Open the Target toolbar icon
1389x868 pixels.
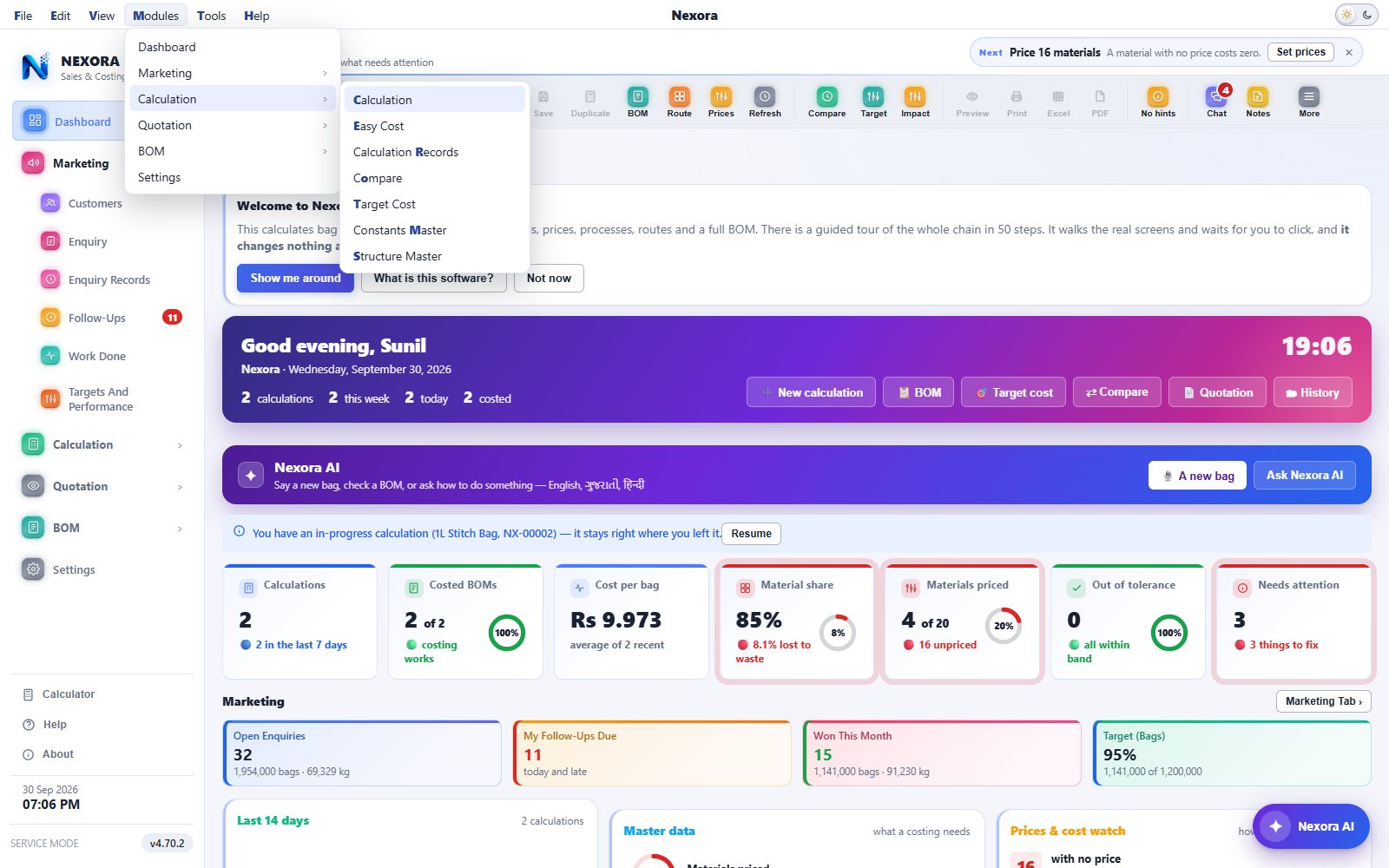(x=873, y=102)
